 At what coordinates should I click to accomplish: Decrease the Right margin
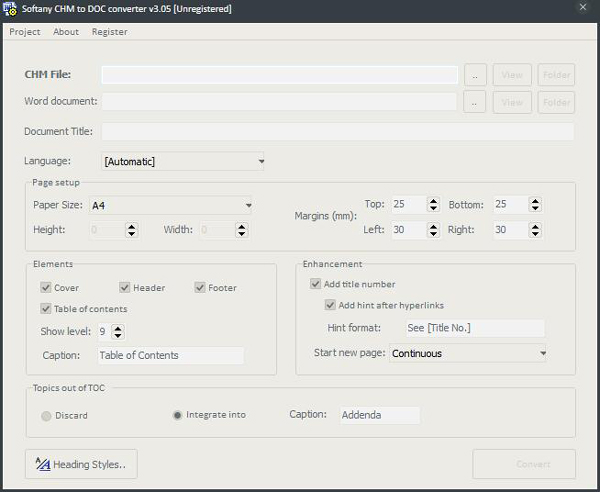pos(535,234)
